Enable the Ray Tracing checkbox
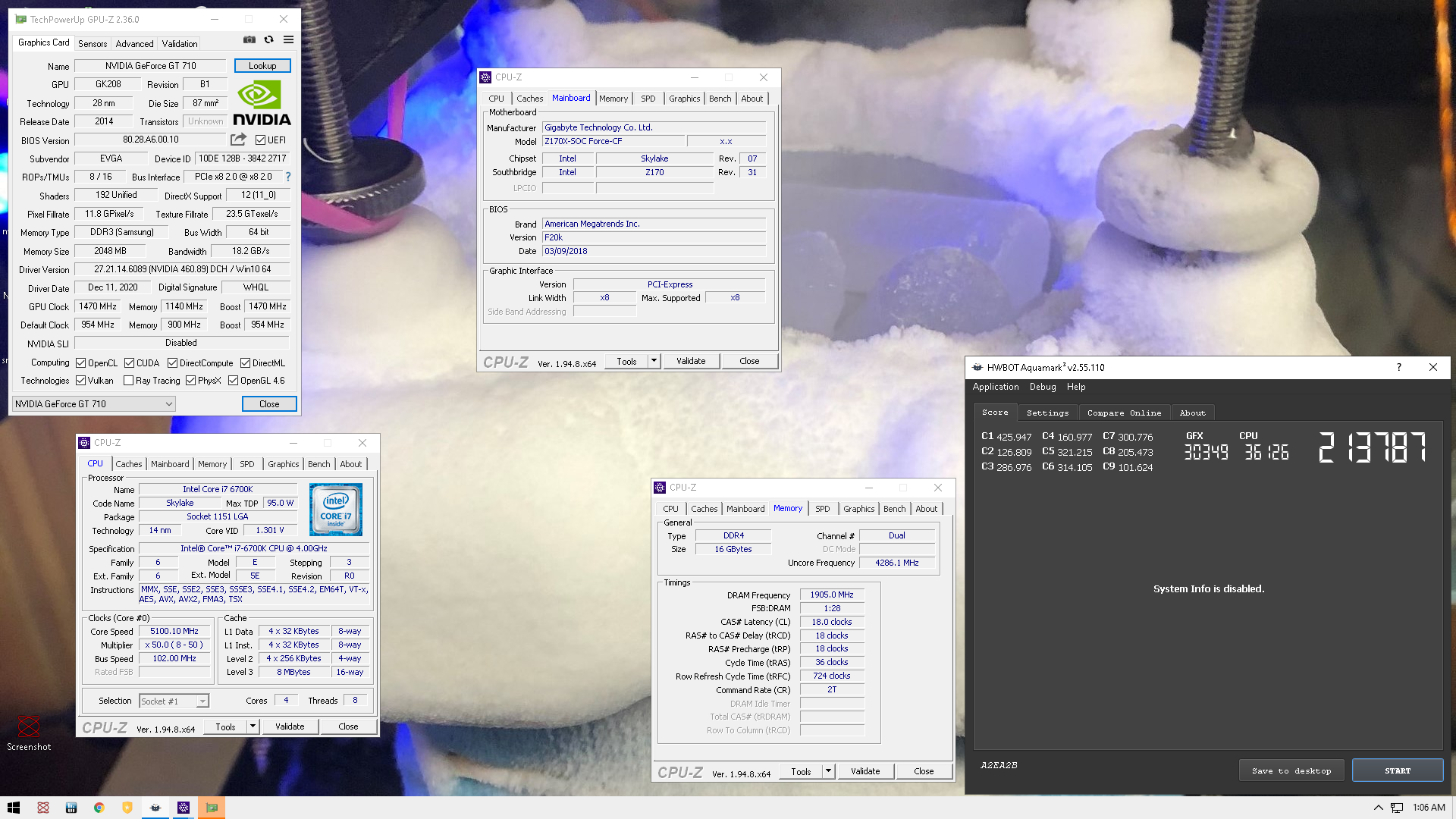This screenshot has width=1456, height=819. (x=128, y=381)
